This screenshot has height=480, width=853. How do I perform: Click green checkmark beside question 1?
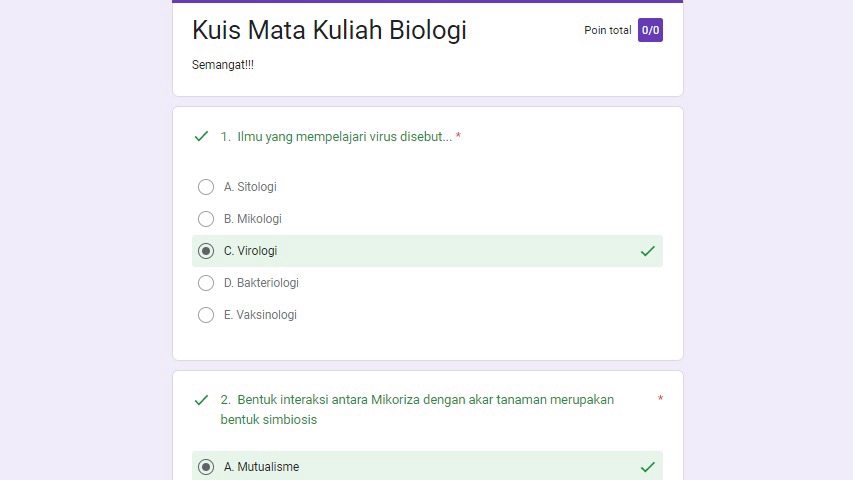(x=201, y=136)
